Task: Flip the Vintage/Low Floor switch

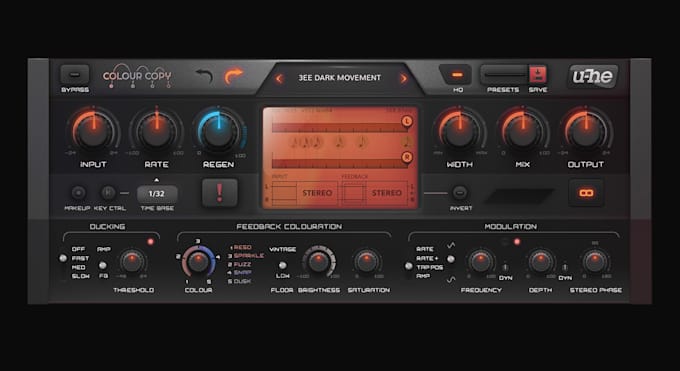Action: click(283, 265)
